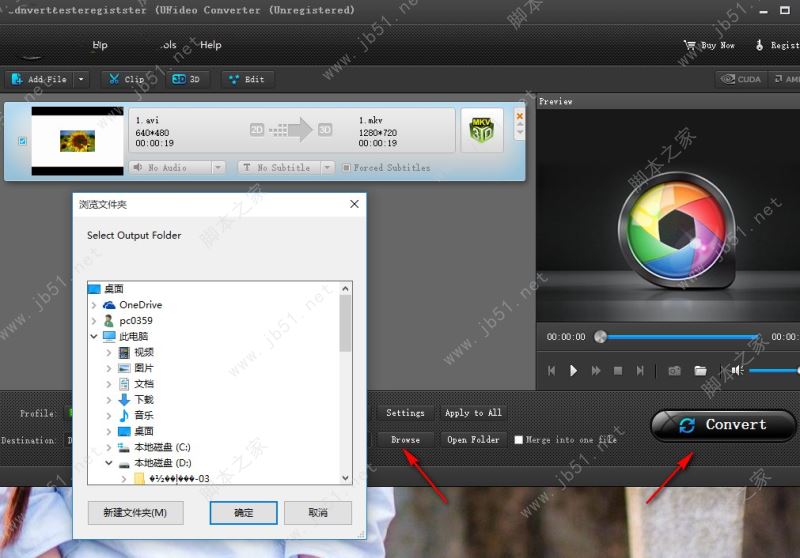The width and height of the screenshot is (800, 558).
Task: Click folder tree scrollbar down arrow
Action: point(345,478)
